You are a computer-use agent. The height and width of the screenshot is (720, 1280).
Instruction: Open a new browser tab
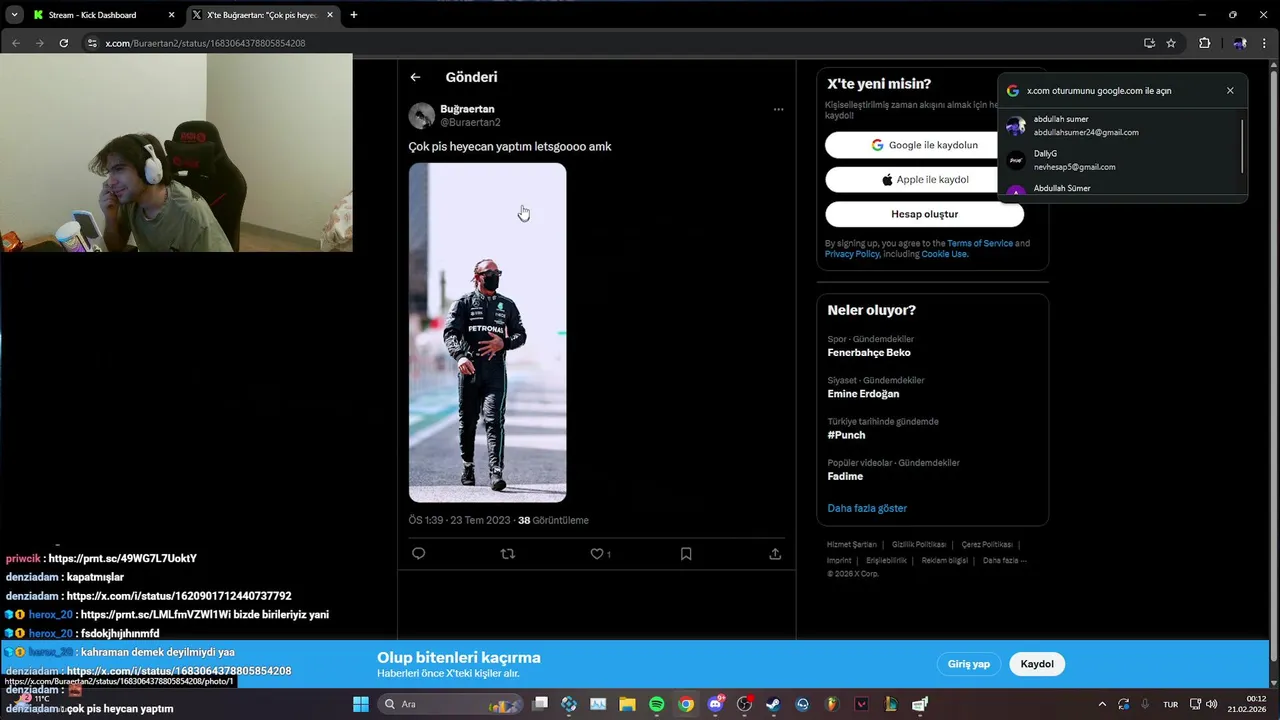354,15
